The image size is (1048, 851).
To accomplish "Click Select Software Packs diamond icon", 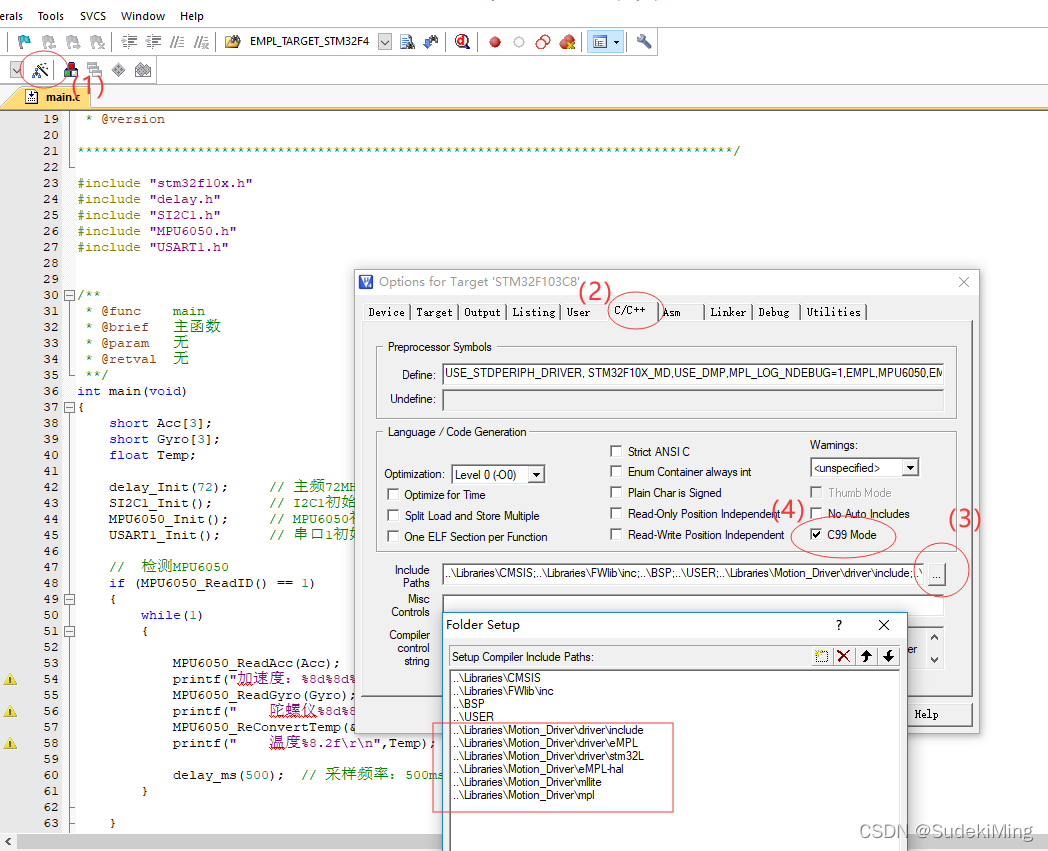I will tap(118, 70).
